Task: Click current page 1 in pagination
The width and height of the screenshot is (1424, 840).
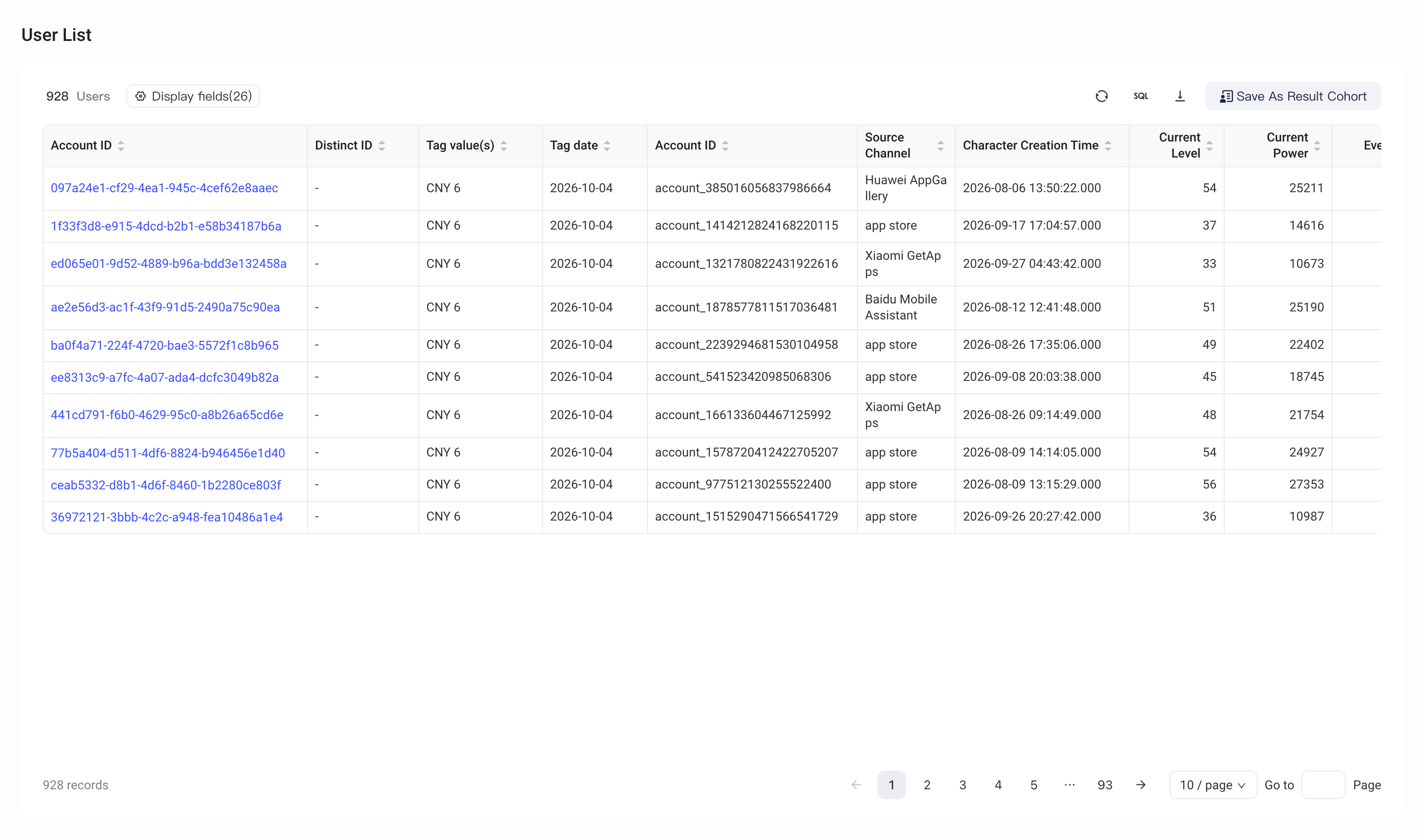Action: 891,784
